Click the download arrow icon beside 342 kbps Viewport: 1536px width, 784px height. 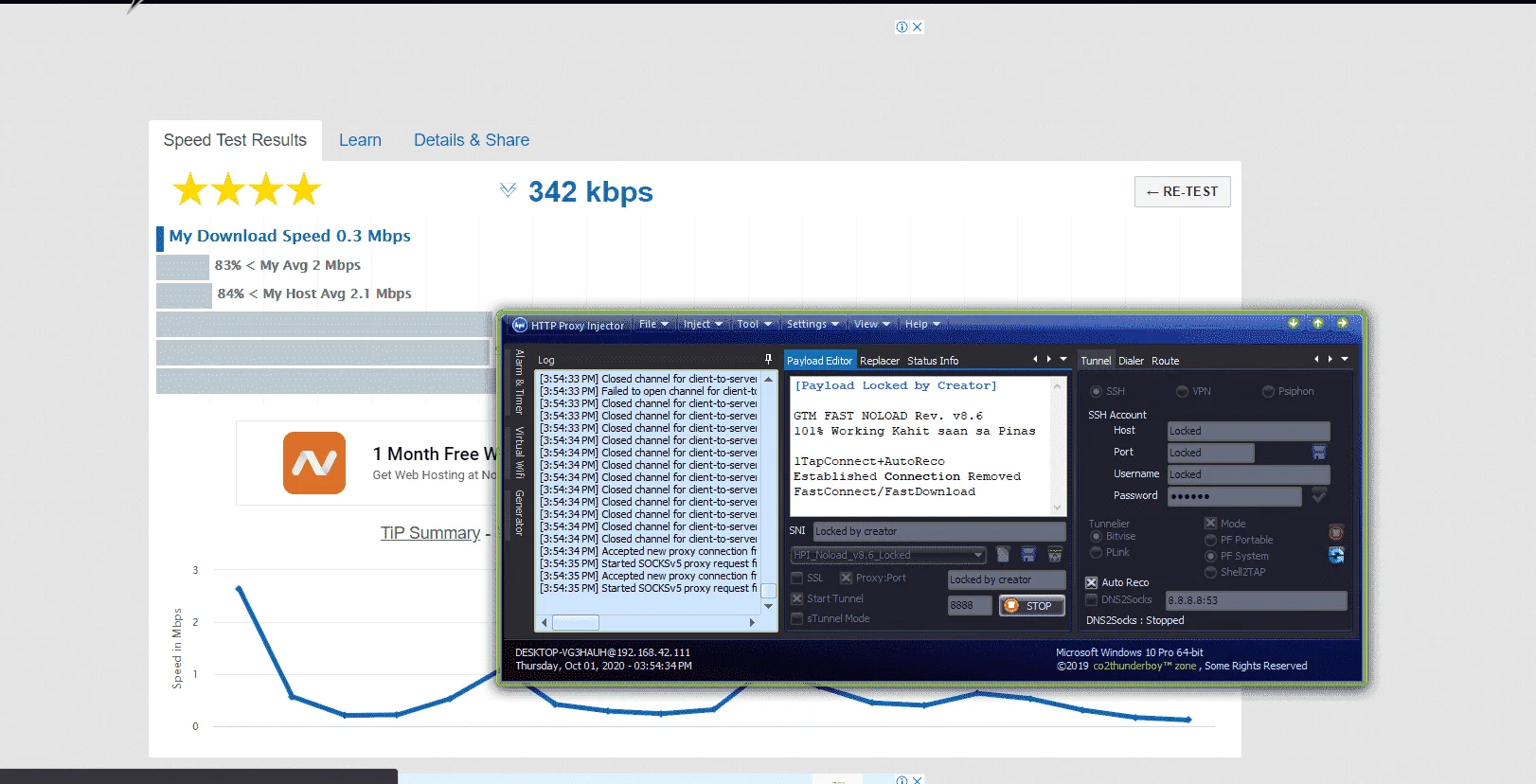point(508,190)
